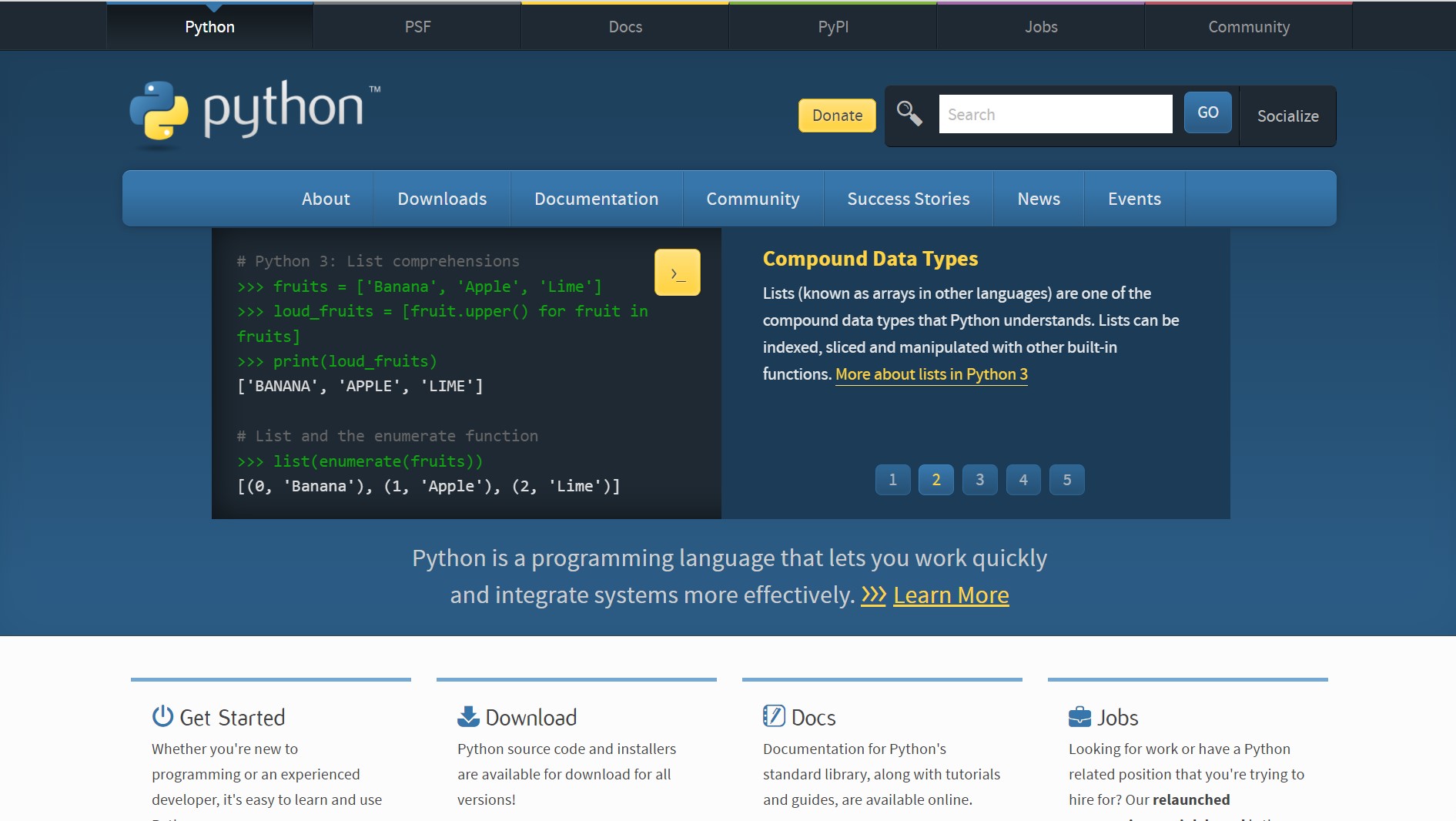Select slide 3 of the code examples
Viewport: 1456px width, 821px height.
coord(979,480)
